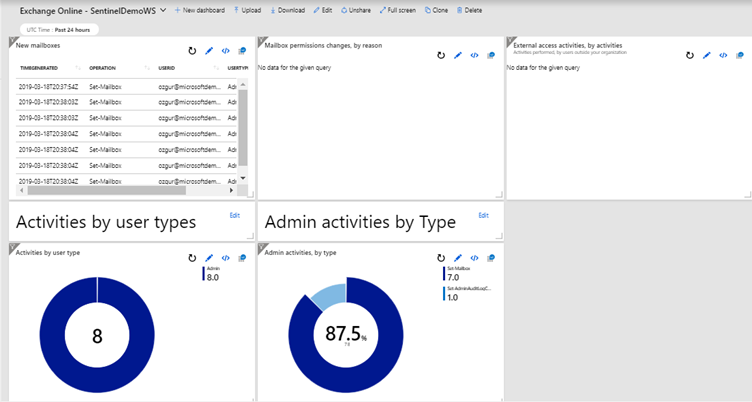The image size is (752, 402).
Task: Open analytics icon on Activities by user type chart
Action: (242, 258)
